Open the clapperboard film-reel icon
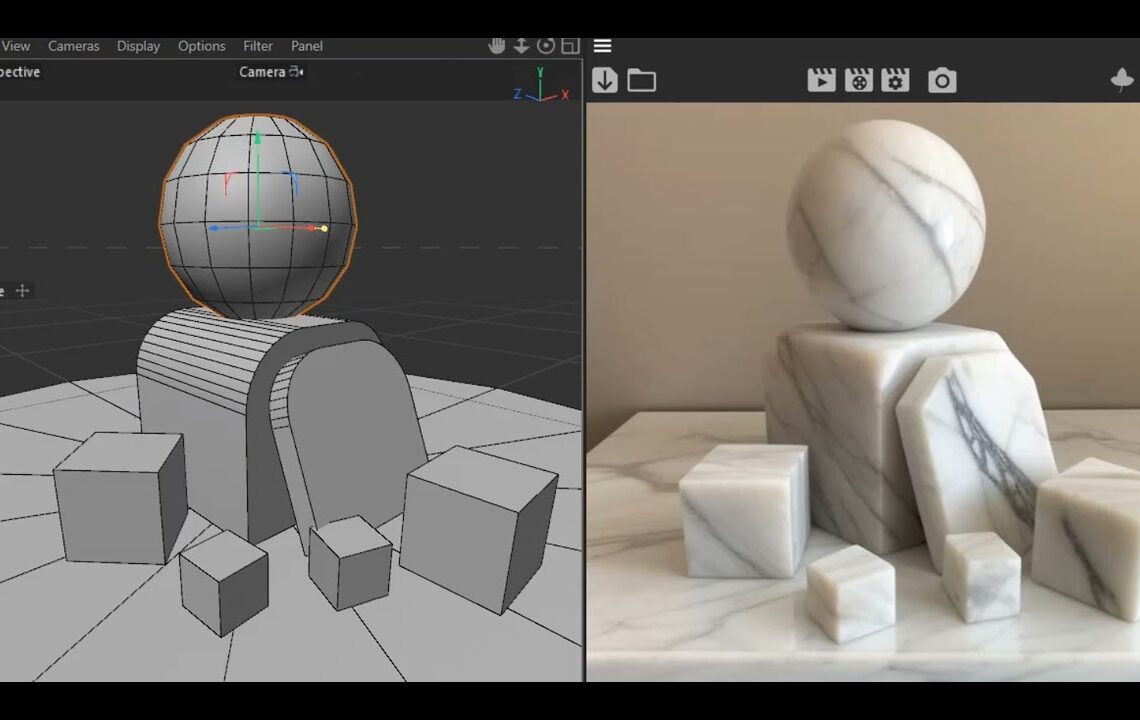1140x720 pixels. point(859,80)
